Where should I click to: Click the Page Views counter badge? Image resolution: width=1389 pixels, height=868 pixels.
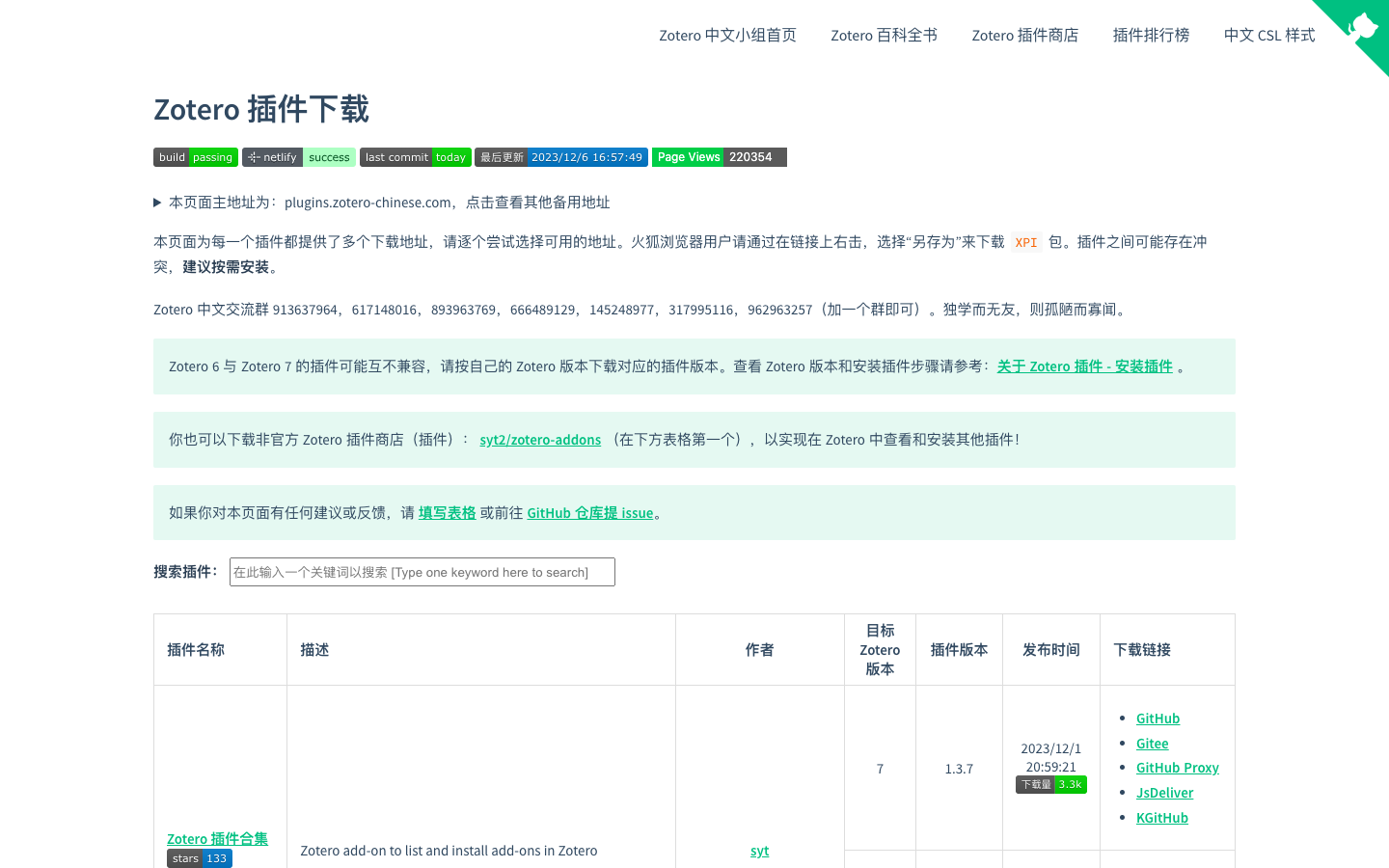[x=720, y=157]
